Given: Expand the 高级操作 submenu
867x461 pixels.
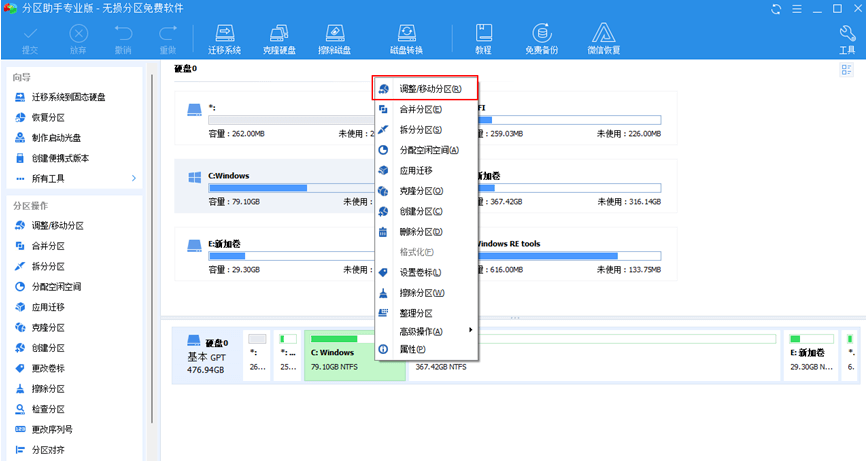Looking at the screenshot, I should 424,331.
